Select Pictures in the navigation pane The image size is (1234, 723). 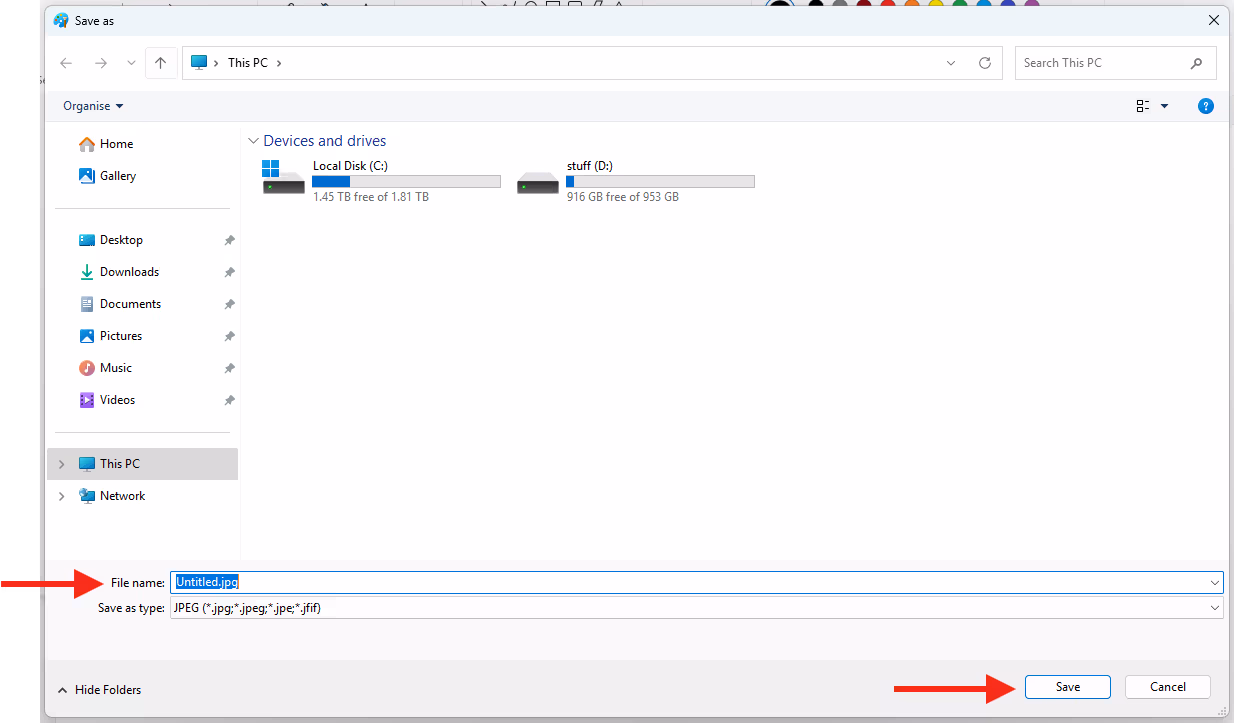tap(121, 336)
